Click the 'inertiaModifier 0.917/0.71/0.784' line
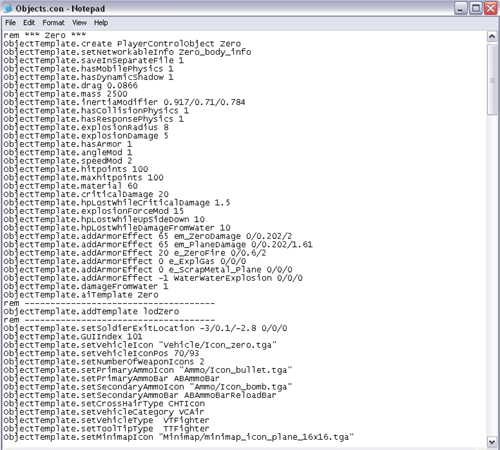 124,102
